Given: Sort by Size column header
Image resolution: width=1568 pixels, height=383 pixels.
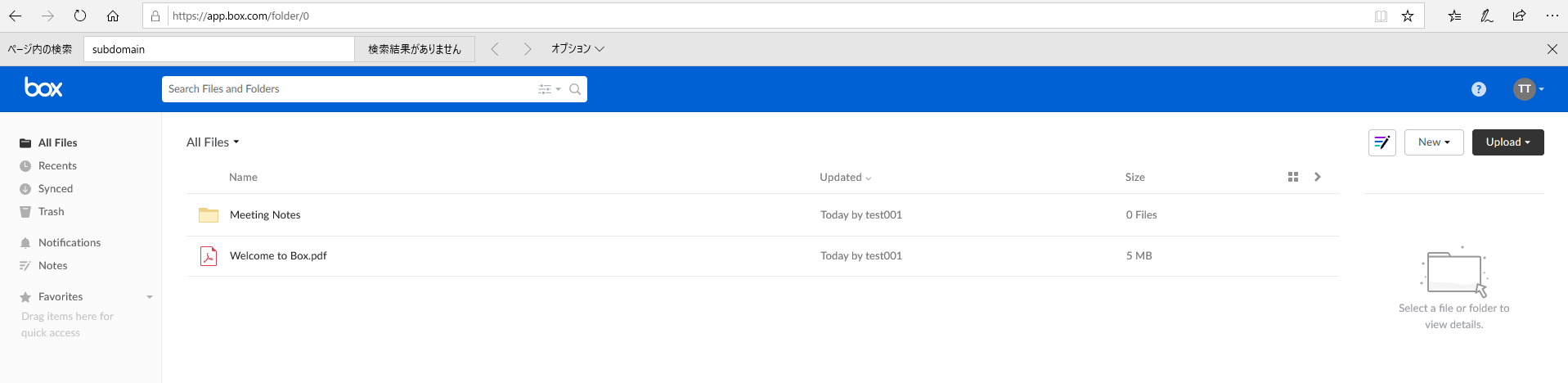Looking at the screenshot, I should coord(1134,178).
